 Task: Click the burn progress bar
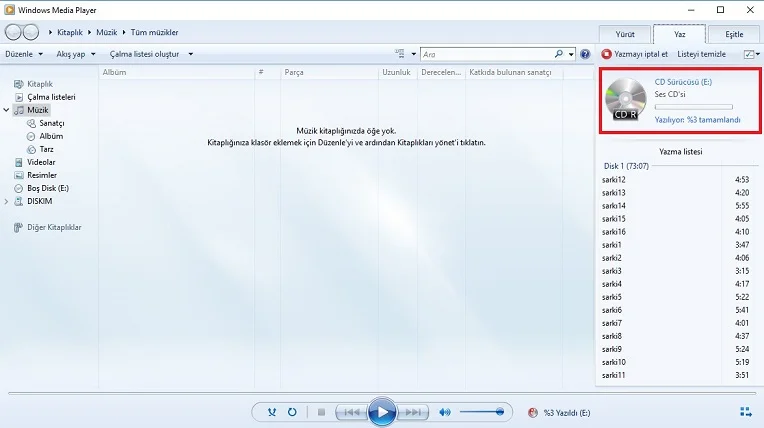click(x=693, y=107)
